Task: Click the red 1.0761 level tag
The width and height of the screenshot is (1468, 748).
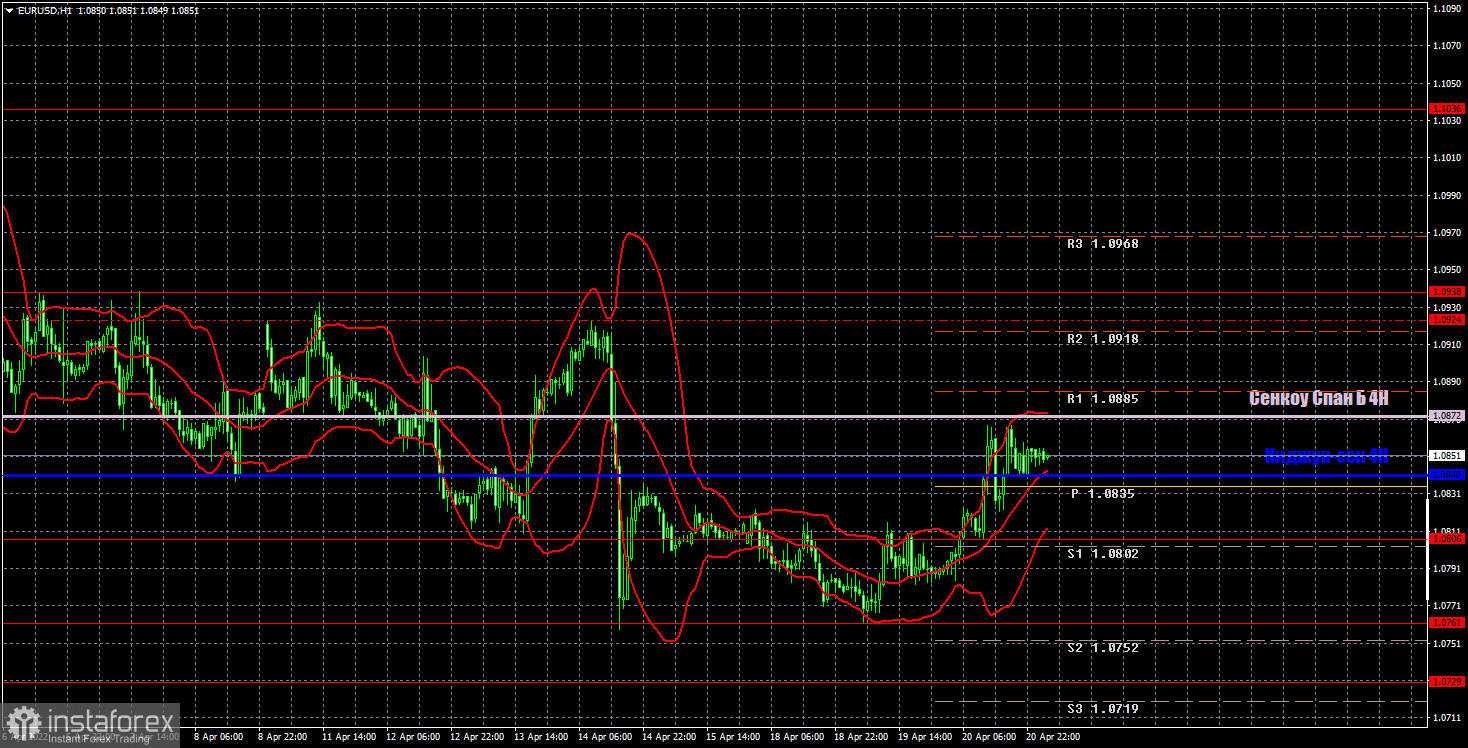Action: pos(1447,622)
